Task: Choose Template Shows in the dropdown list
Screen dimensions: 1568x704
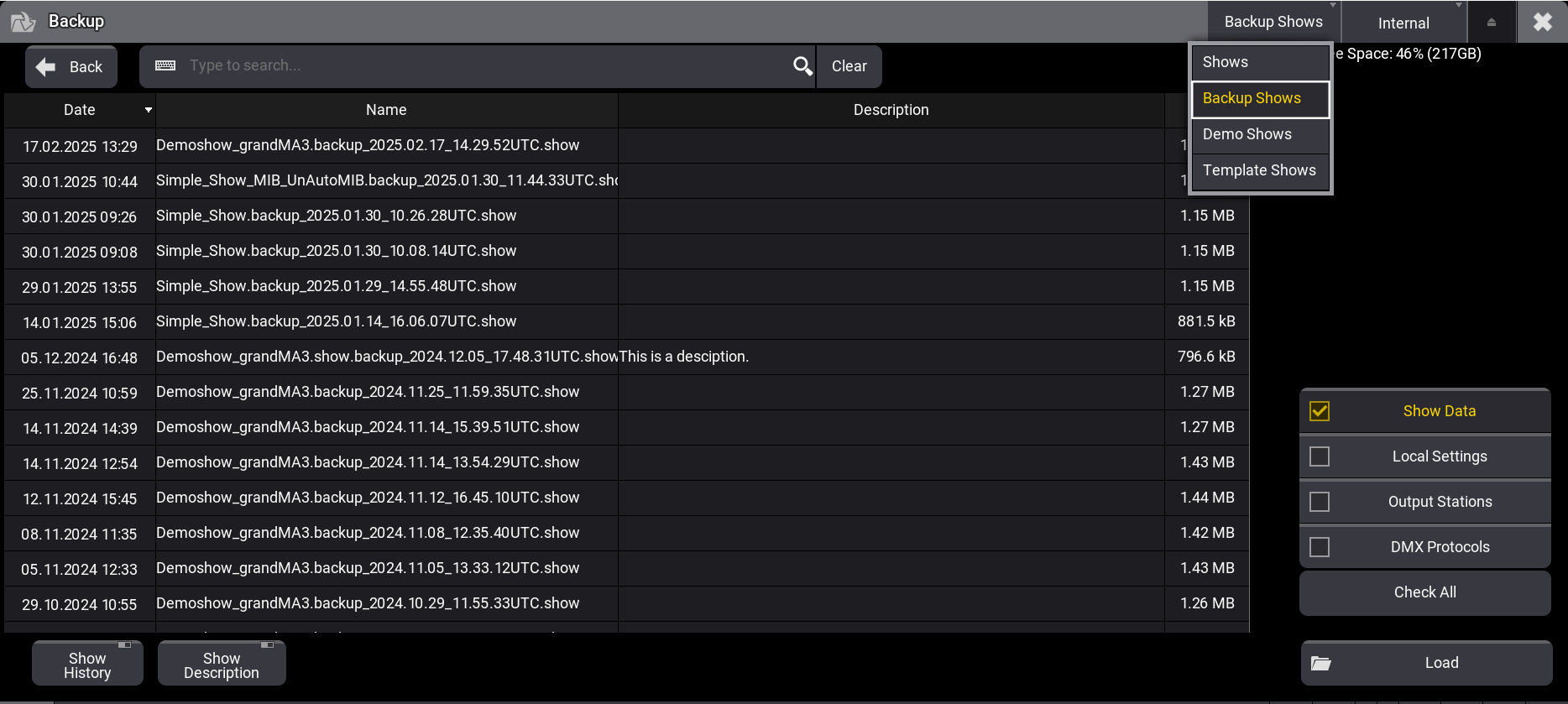Action: point(1259,170)
